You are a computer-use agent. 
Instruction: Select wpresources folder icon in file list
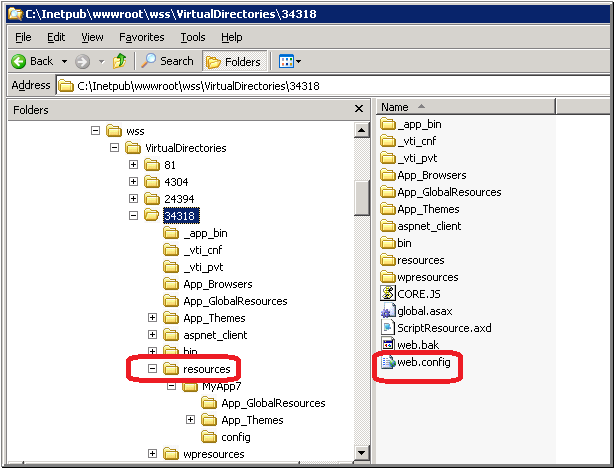coord(388,277)
